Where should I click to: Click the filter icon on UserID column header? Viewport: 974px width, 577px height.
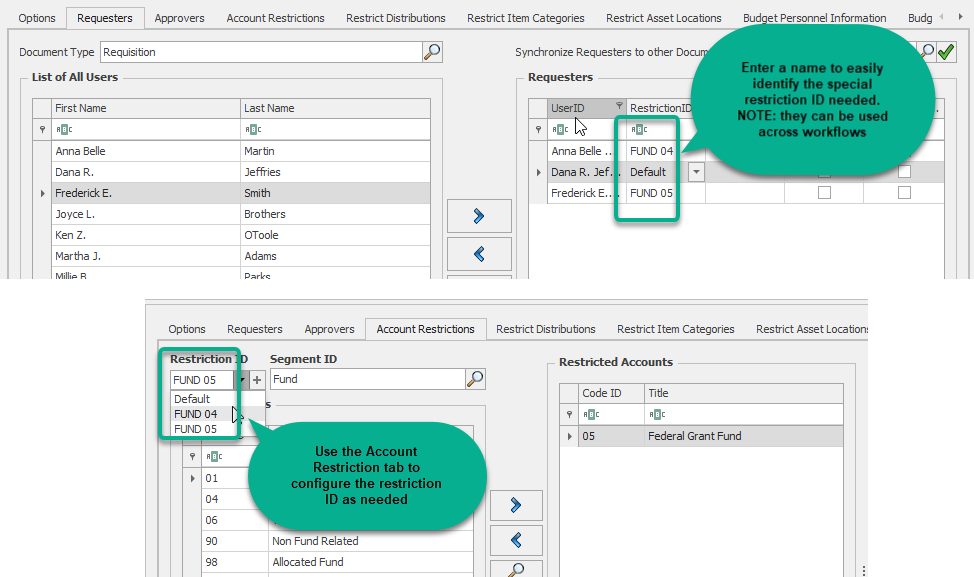point(618,107)
